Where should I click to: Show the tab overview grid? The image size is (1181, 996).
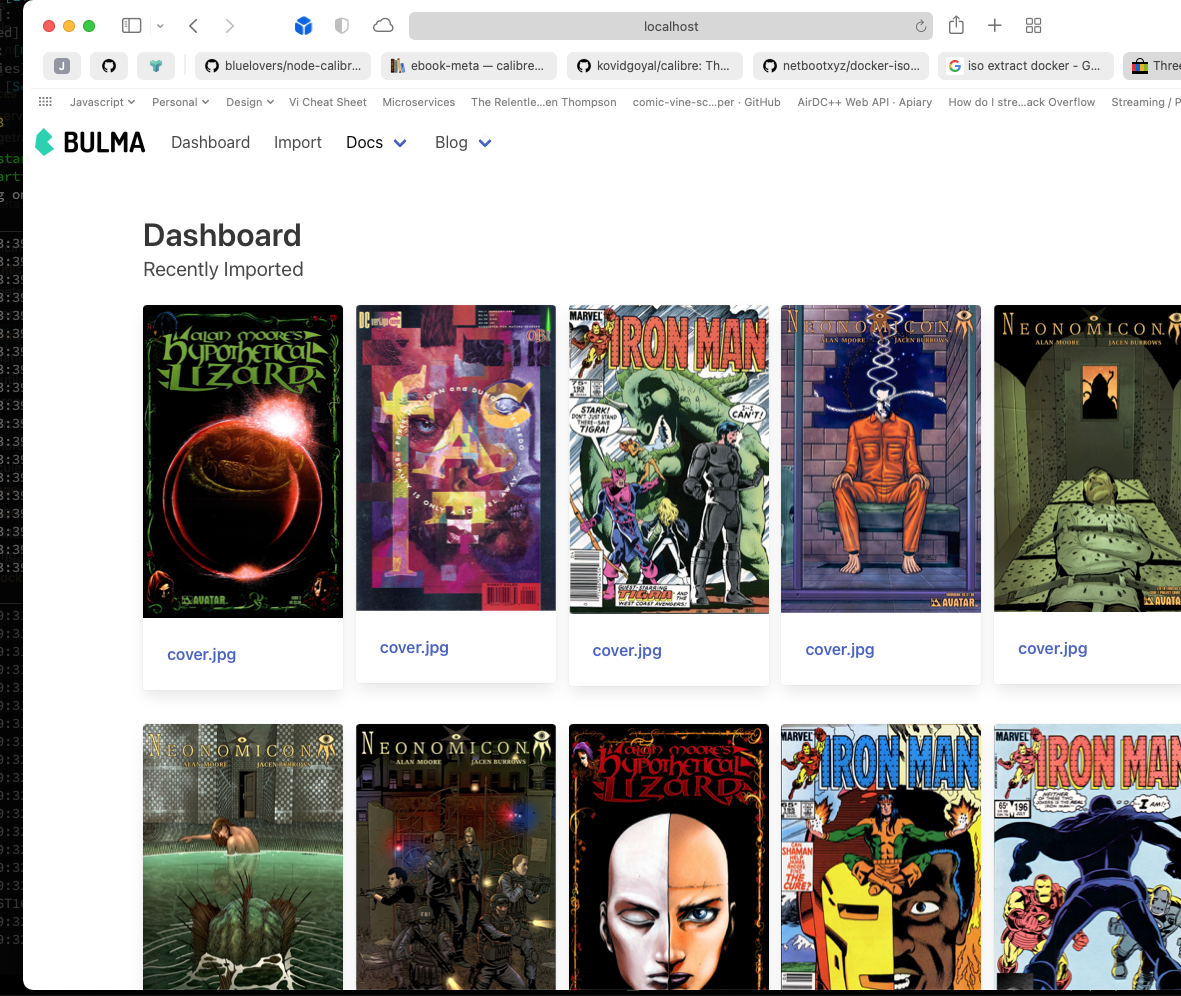tap(1034, 26)
